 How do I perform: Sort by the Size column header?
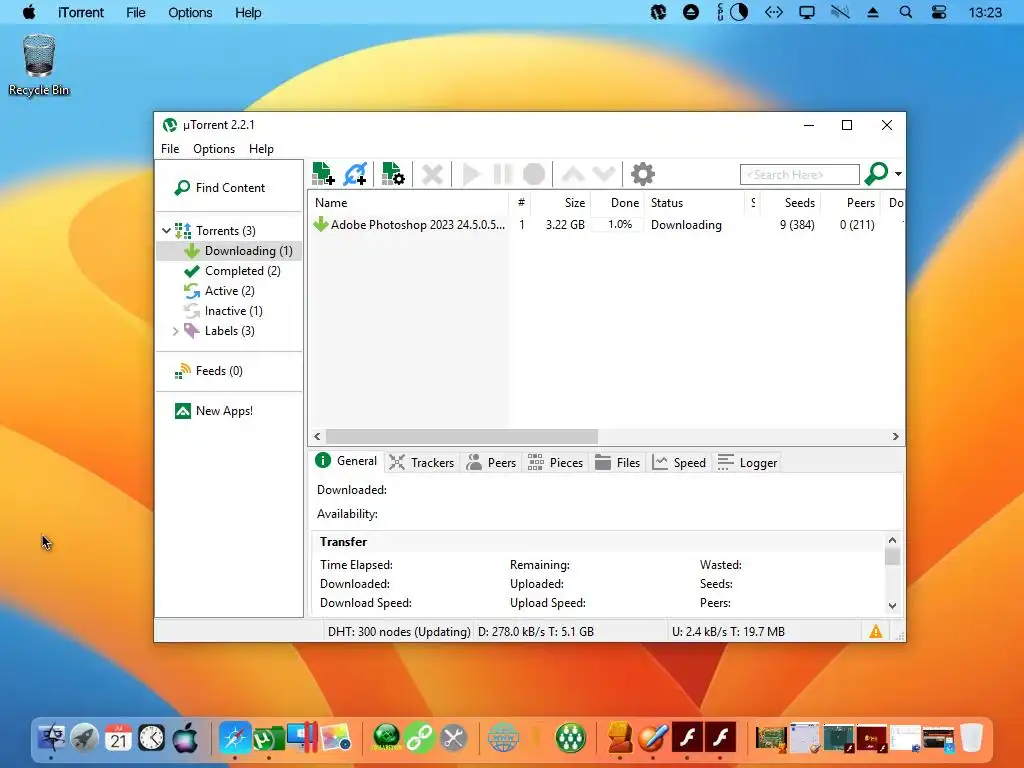[x=562, y=203]
